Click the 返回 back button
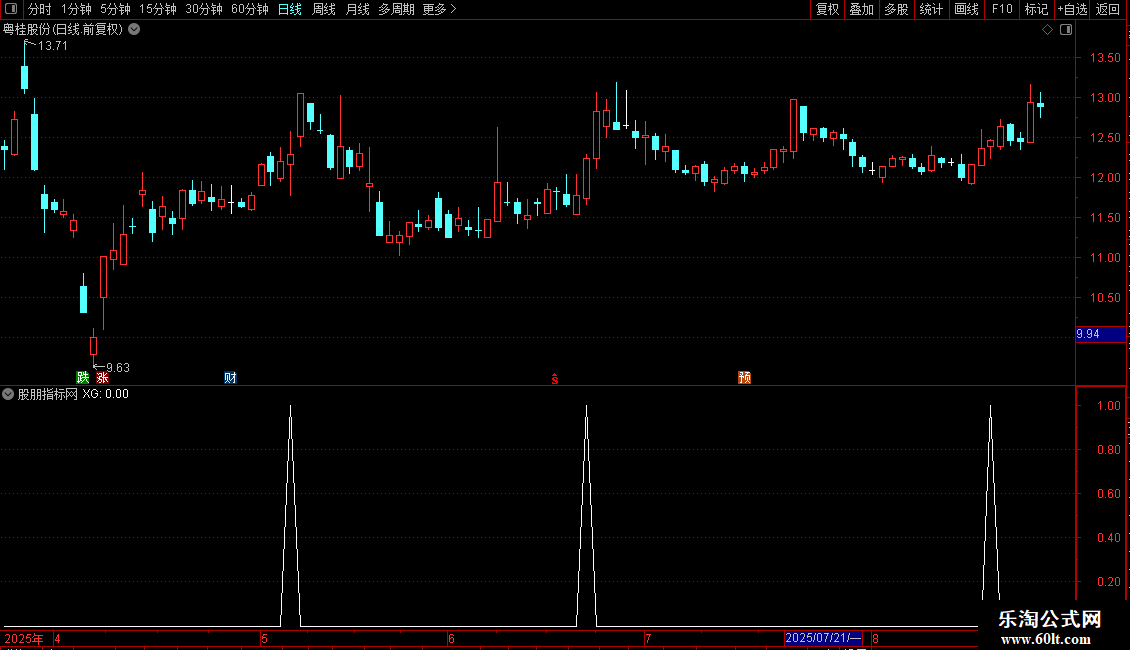This screenshot has height=650, width=1130. tap(1108, 9)
